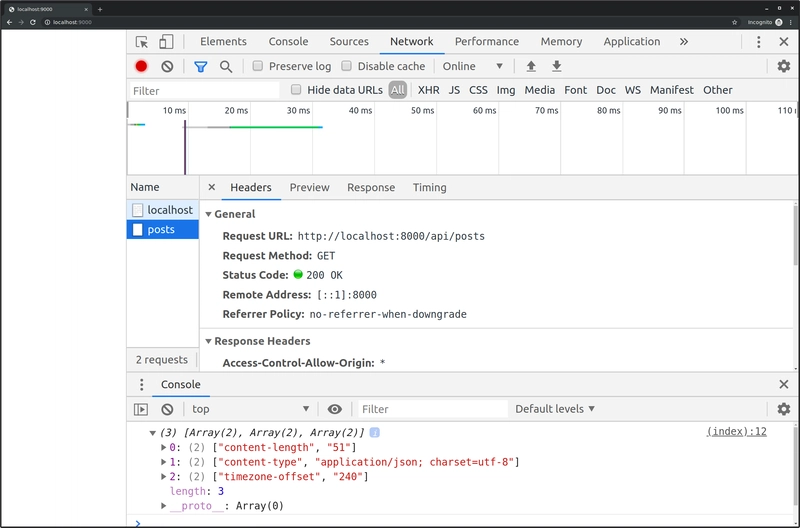This screenshot has height=528, width=800.
Task: Click the array info badge icon
Action: (x=374, y=433)
